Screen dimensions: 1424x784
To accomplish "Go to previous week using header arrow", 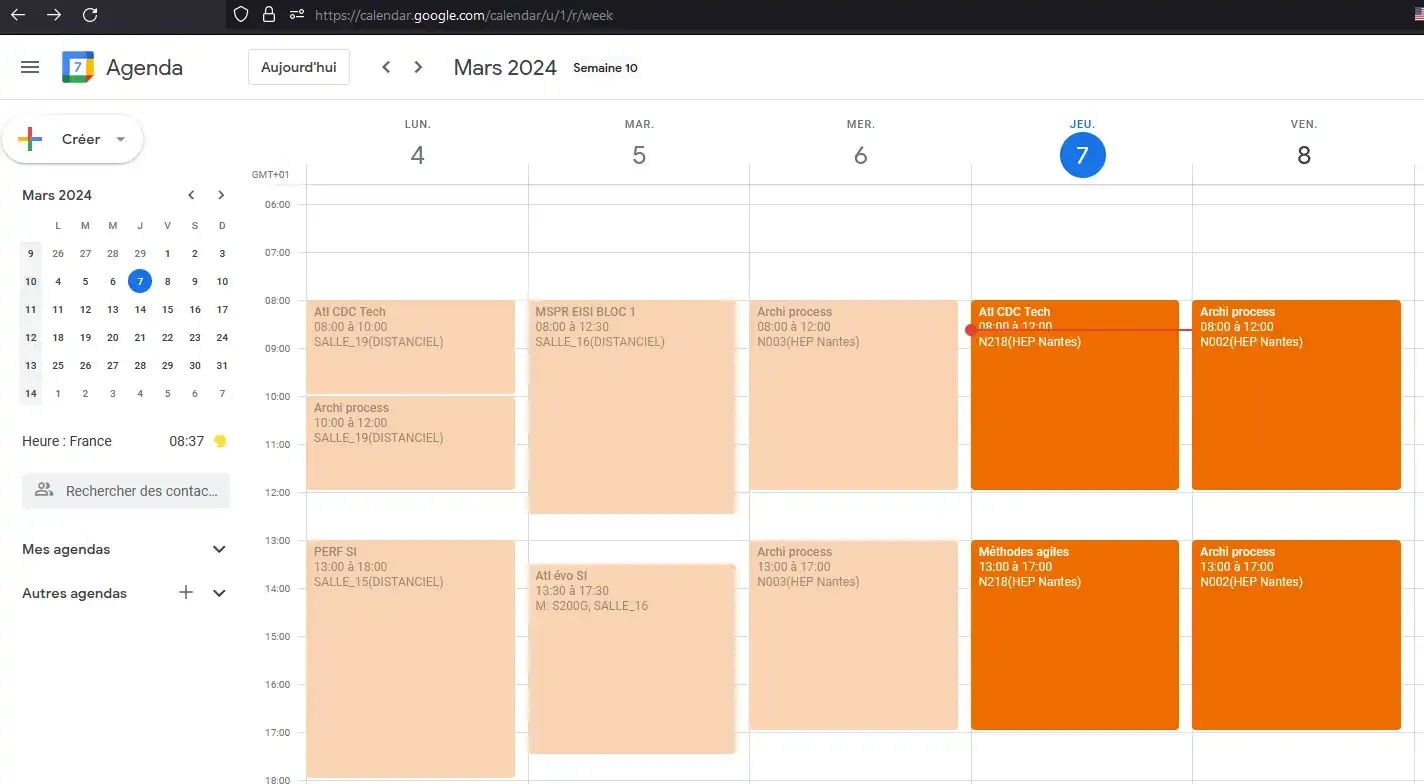I will coord(386,67).
